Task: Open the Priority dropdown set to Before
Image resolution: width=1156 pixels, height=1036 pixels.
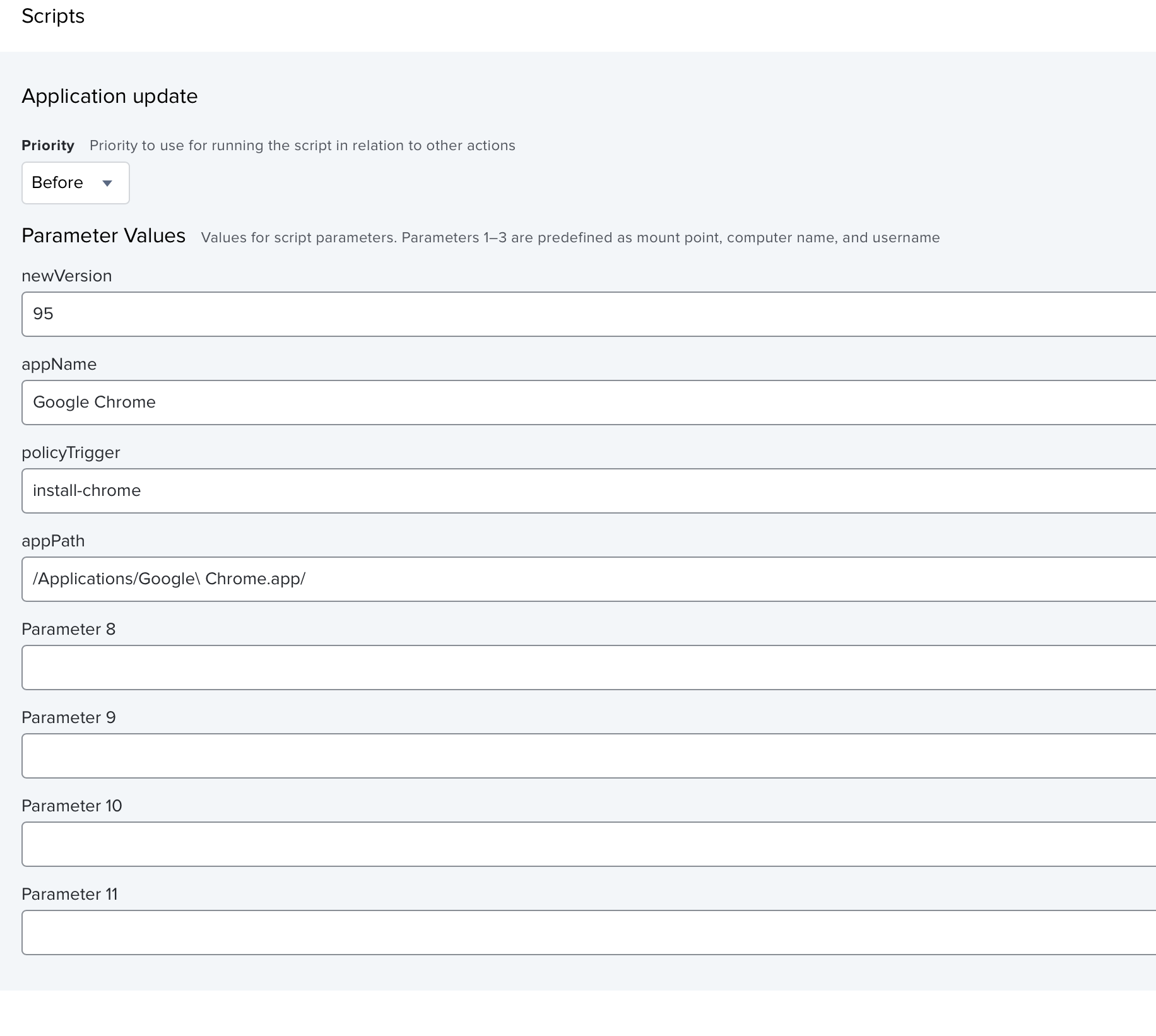Action: [x=76, y=183]
